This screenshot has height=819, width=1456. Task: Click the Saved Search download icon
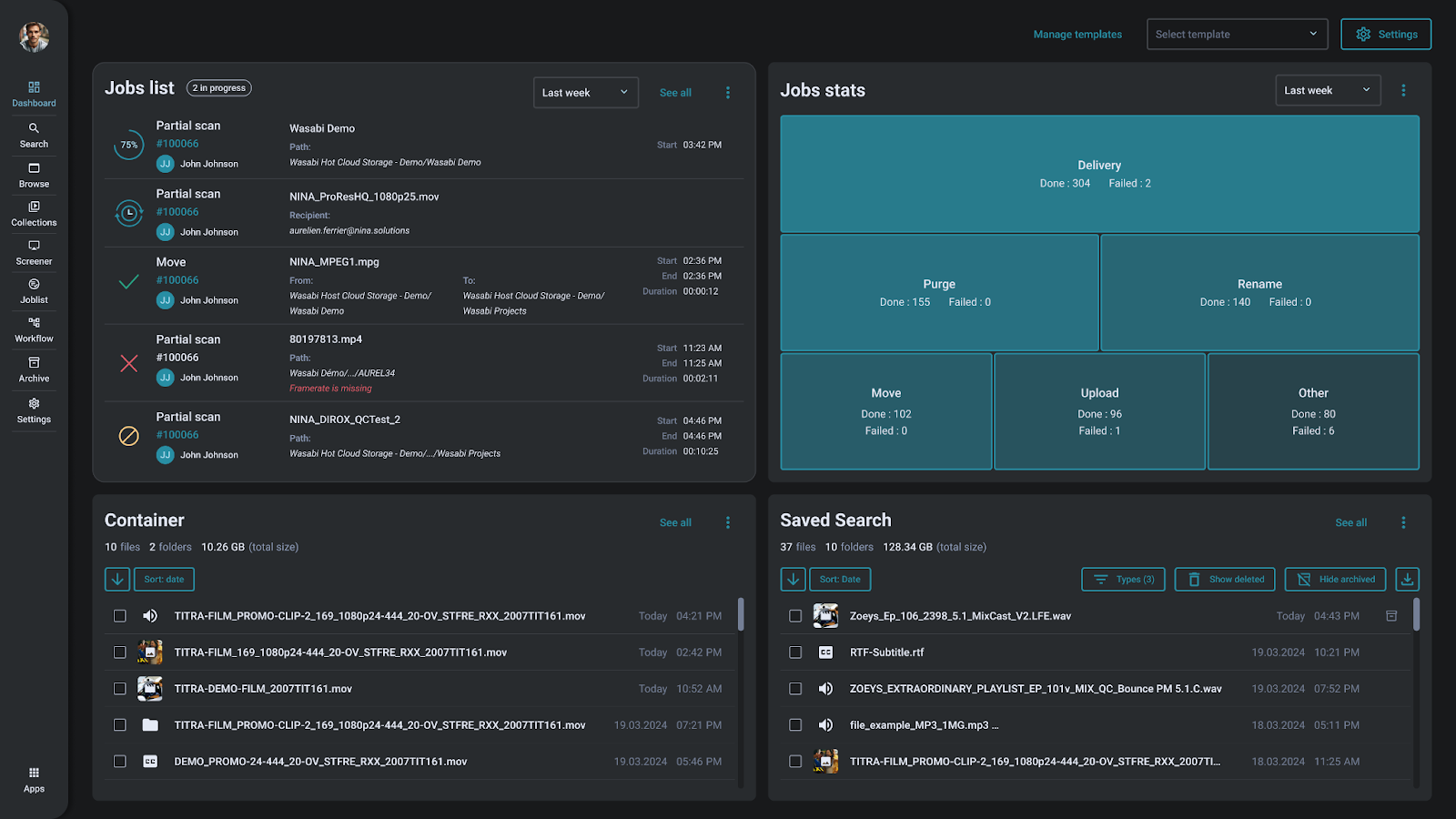(1407, 580)
